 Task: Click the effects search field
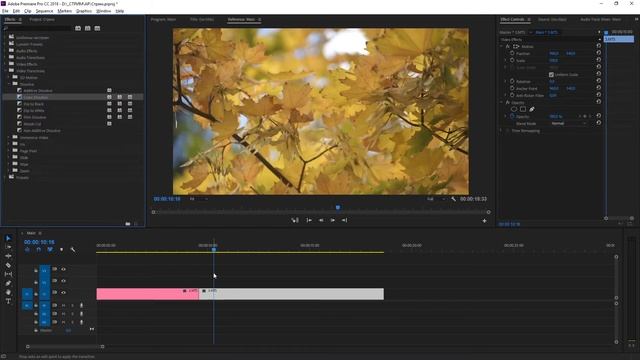(x=38, y=28)
